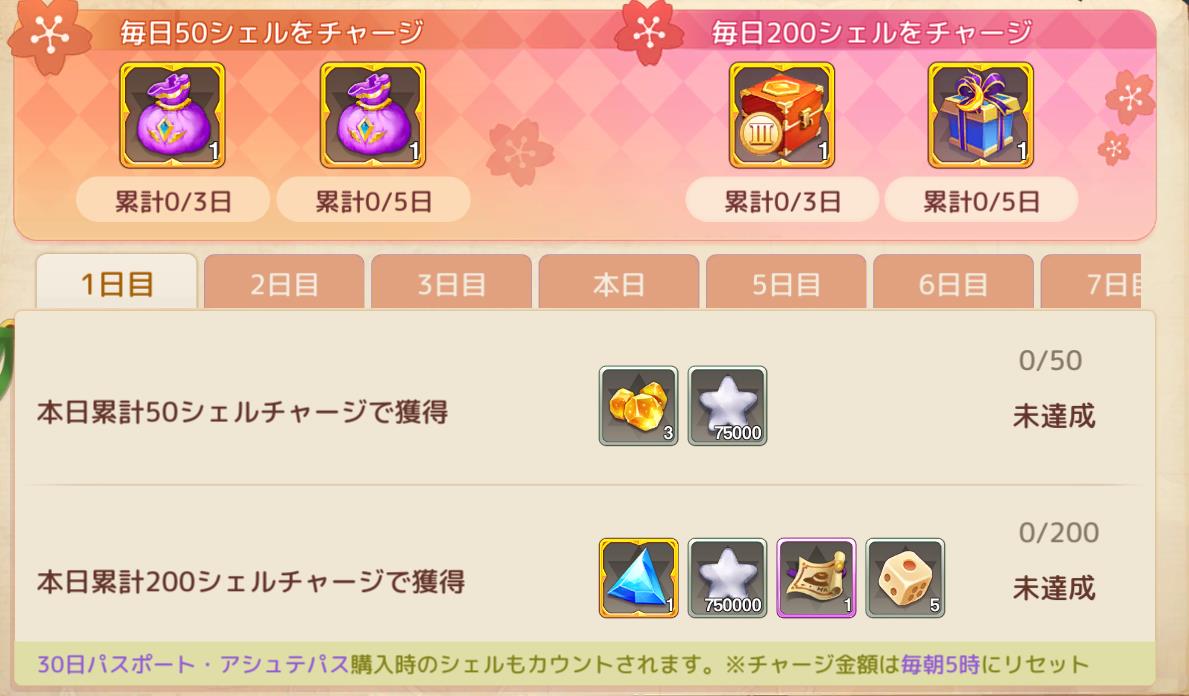Select the red treasure chest III reward
Image resolution: width=1189 pixels, height=696 pixels.
click(781, 114)
